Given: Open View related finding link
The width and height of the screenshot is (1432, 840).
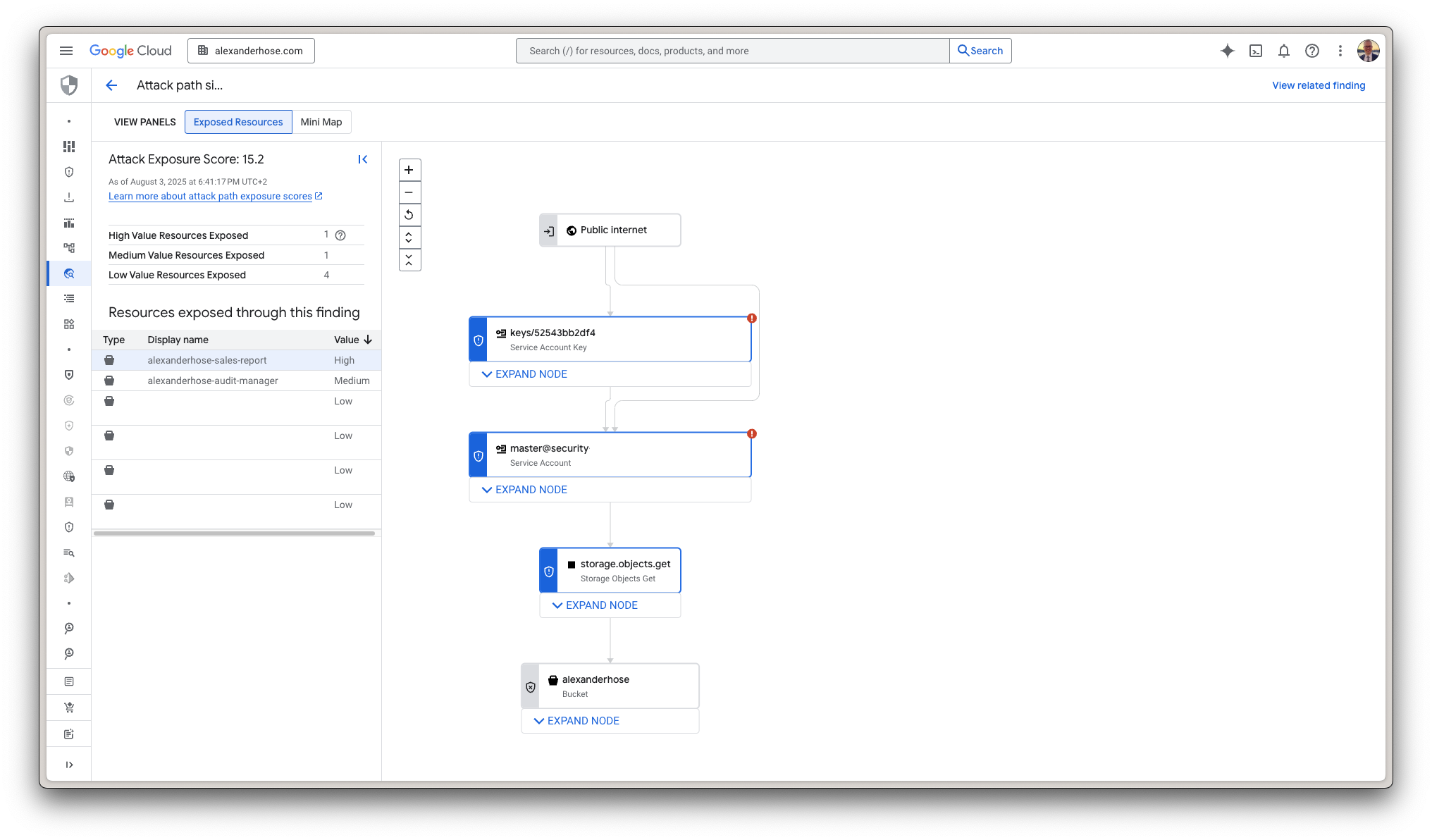Looking at the screenshot, I should coord(1319,85).
